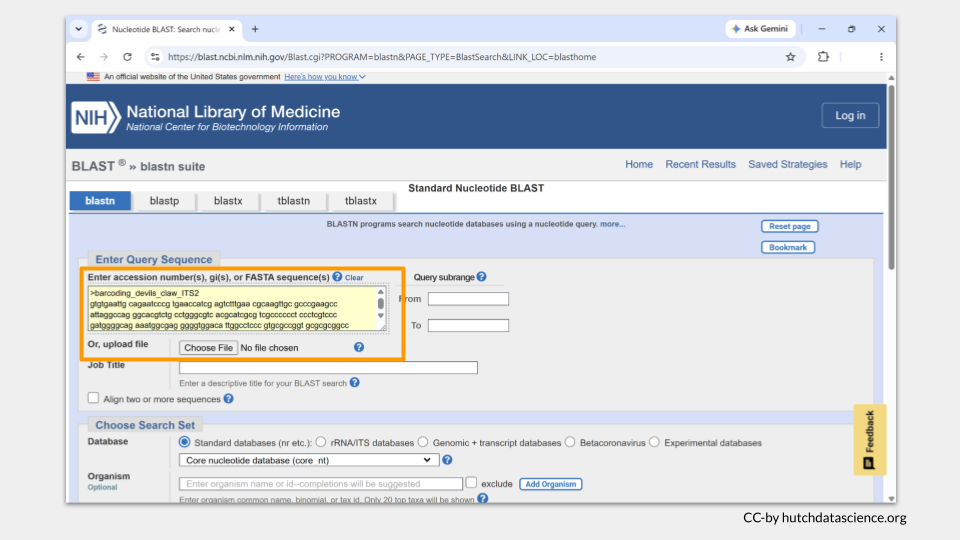Click the organism name input field
The image size is (960, 540).
point(321,484)
